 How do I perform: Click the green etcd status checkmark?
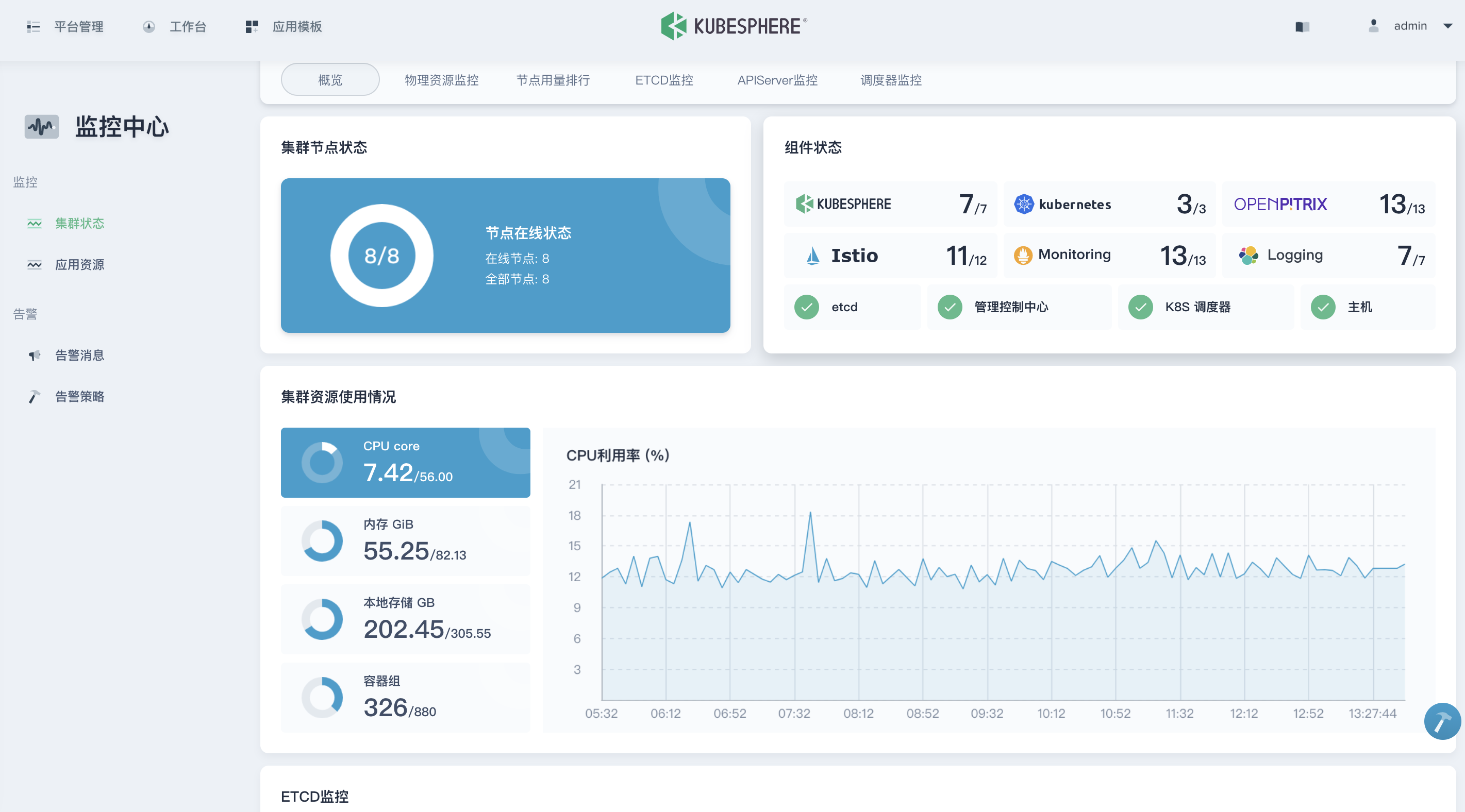(x=806, y=307)
